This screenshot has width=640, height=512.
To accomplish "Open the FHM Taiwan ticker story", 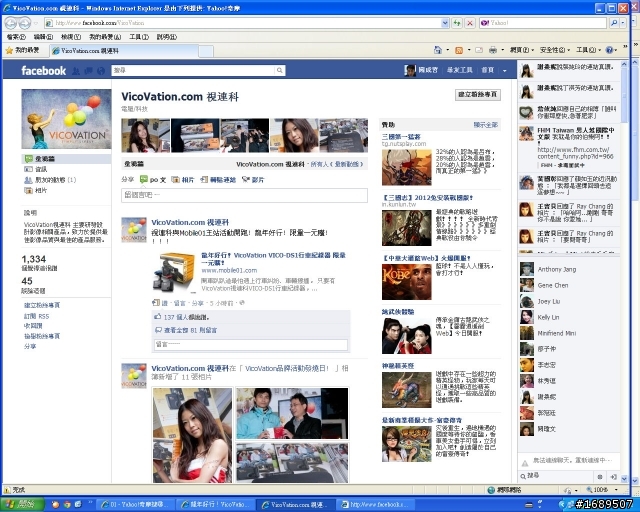I will (x=569, y=148).
